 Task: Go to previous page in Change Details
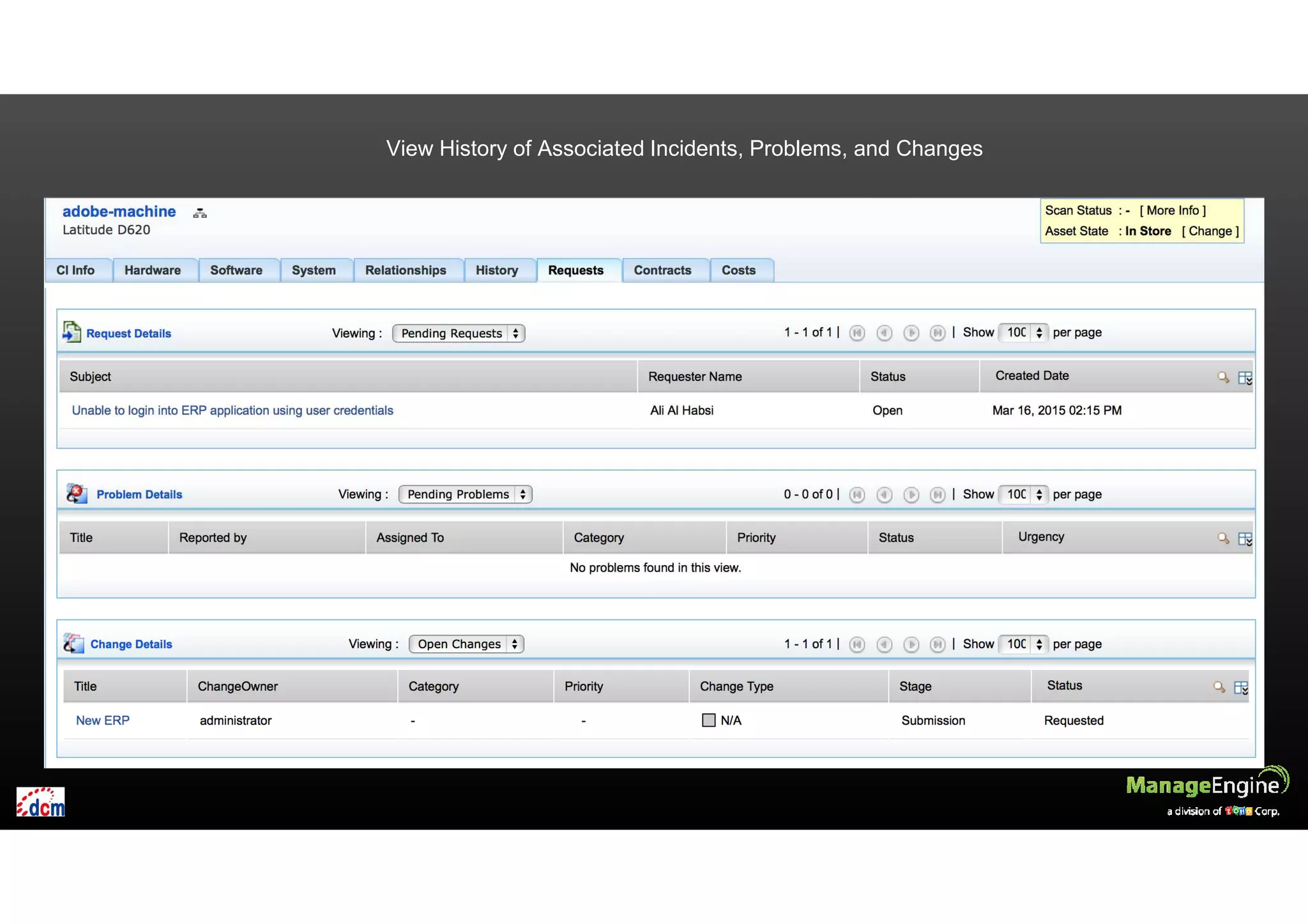(x=885, y=644)
